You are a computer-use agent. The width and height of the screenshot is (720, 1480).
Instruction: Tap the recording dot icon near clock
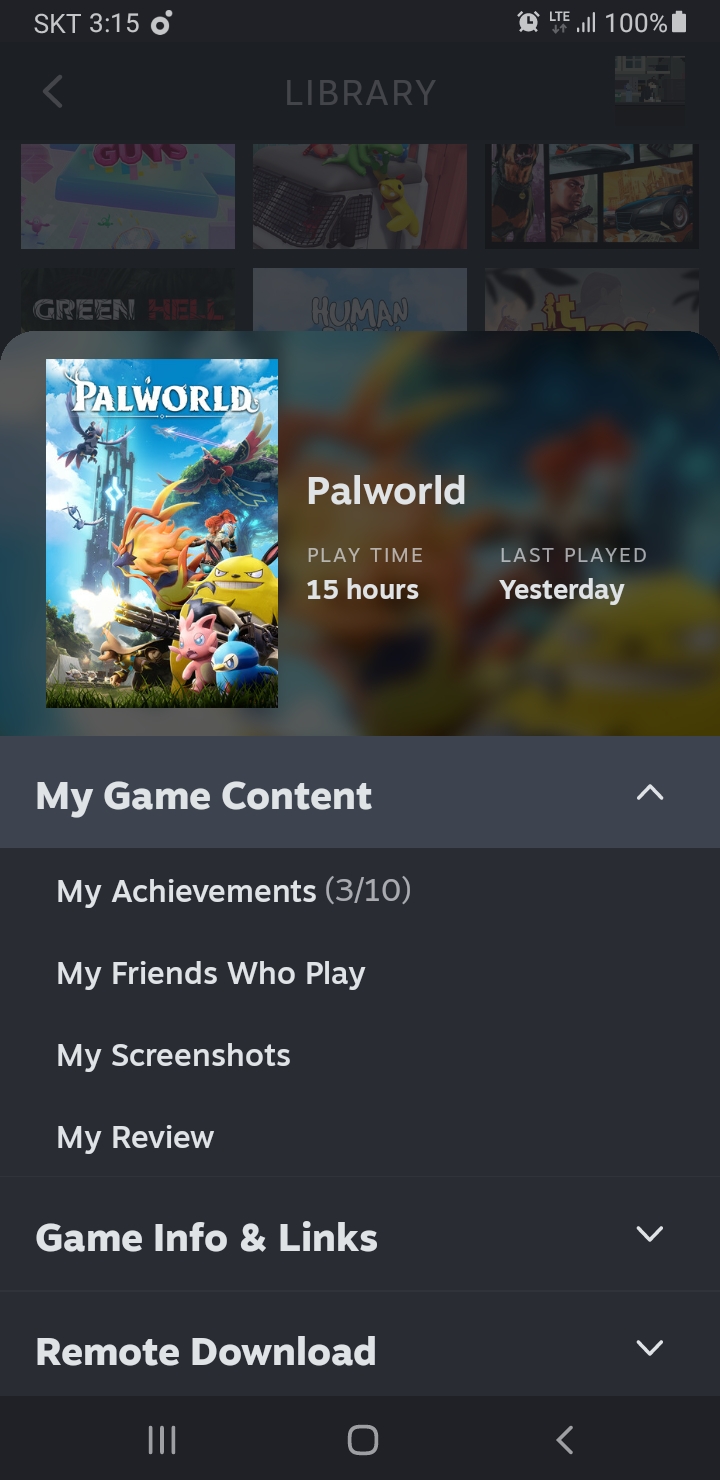161,23
